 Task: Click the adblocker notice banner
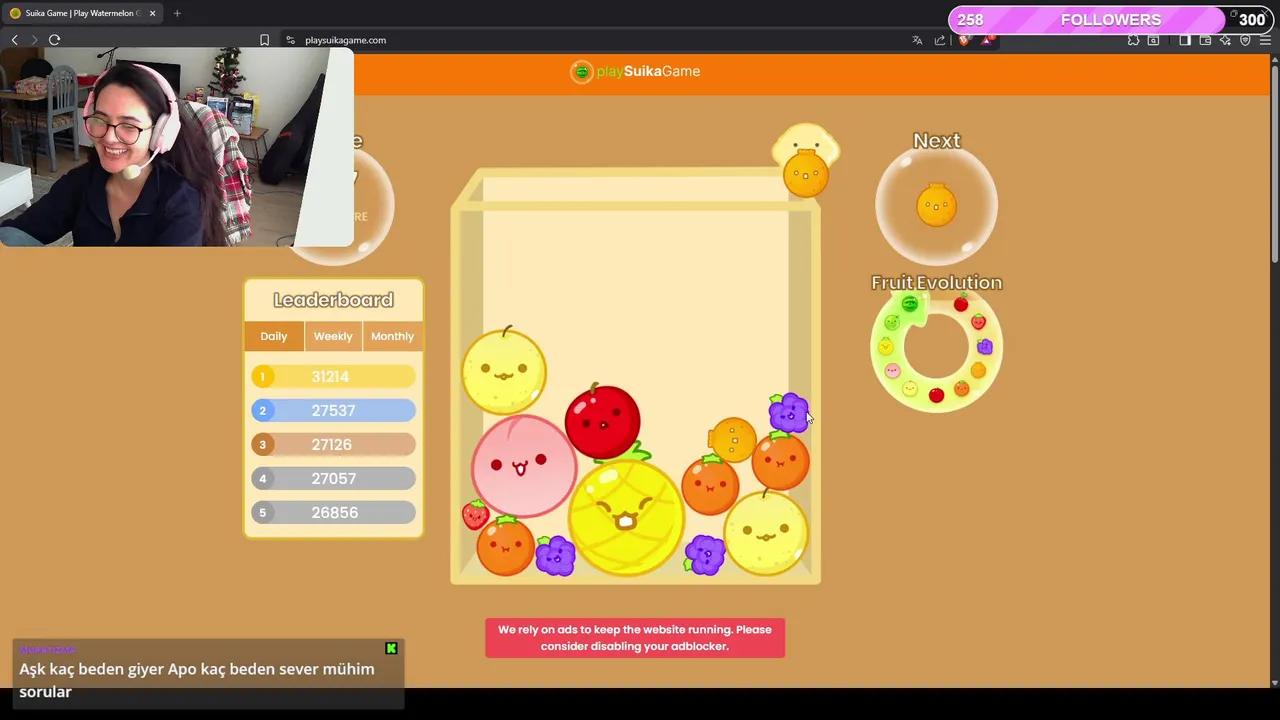(x=635, y=638)
